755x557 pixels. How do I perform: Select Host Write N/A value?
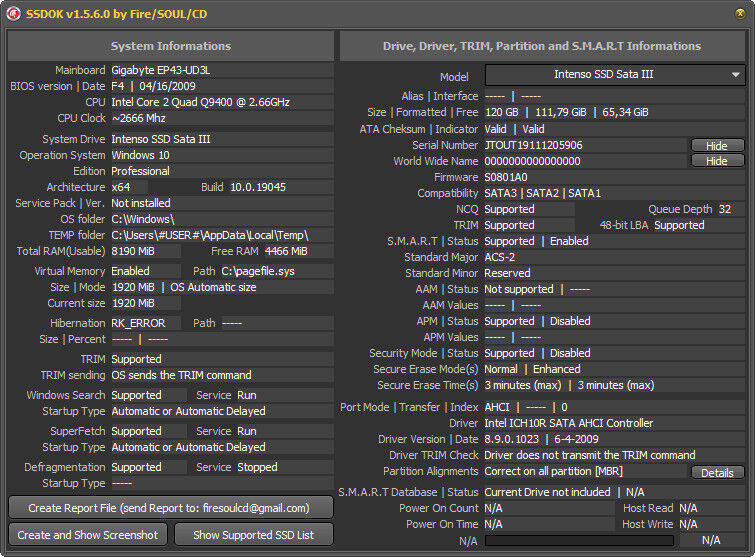(688, 524)
